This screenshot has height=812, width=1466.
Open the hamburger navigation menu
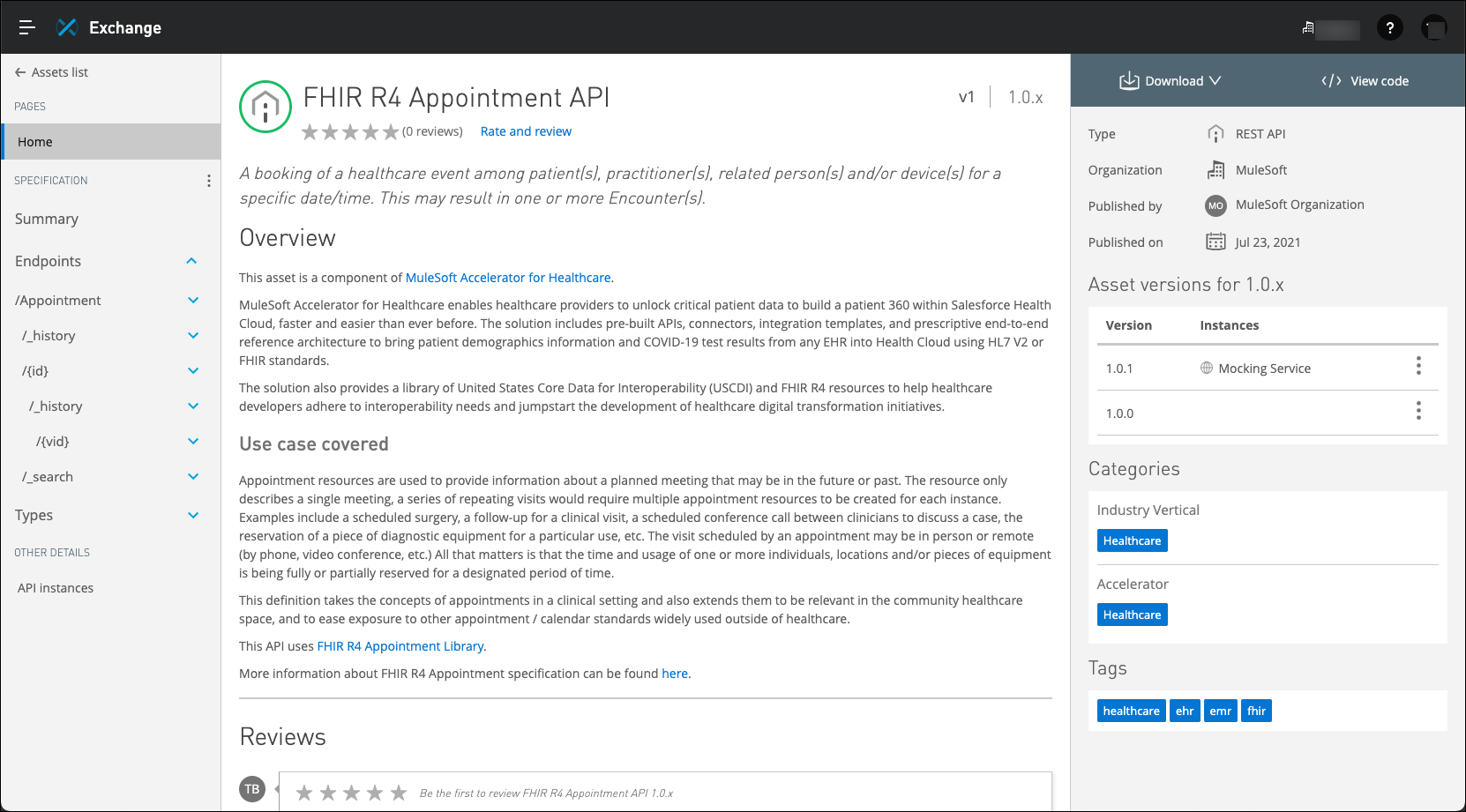pos(27,27)
